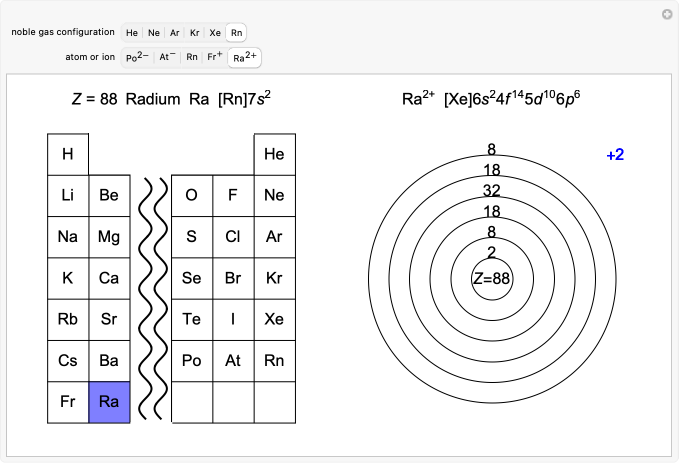
Task: Choose Ne noble gas configuration
Action: [154, 33]
